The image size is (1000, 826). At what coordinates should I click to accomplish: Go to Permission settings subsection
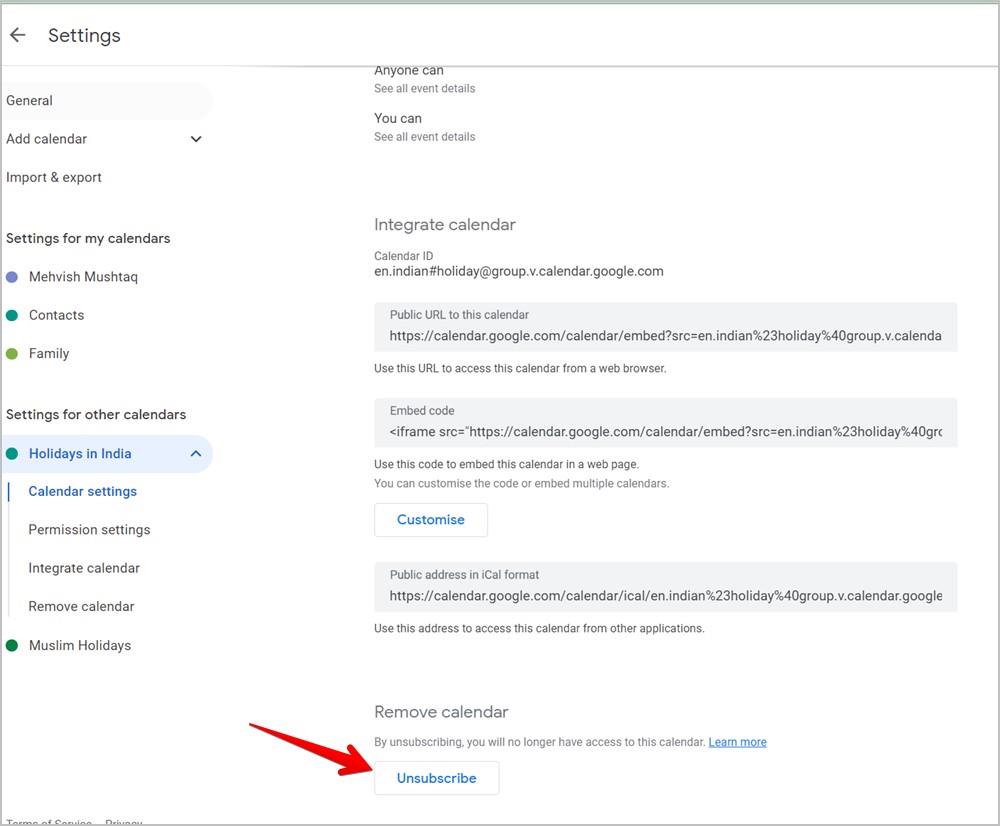pyautogui.click(x=89, y=529)
